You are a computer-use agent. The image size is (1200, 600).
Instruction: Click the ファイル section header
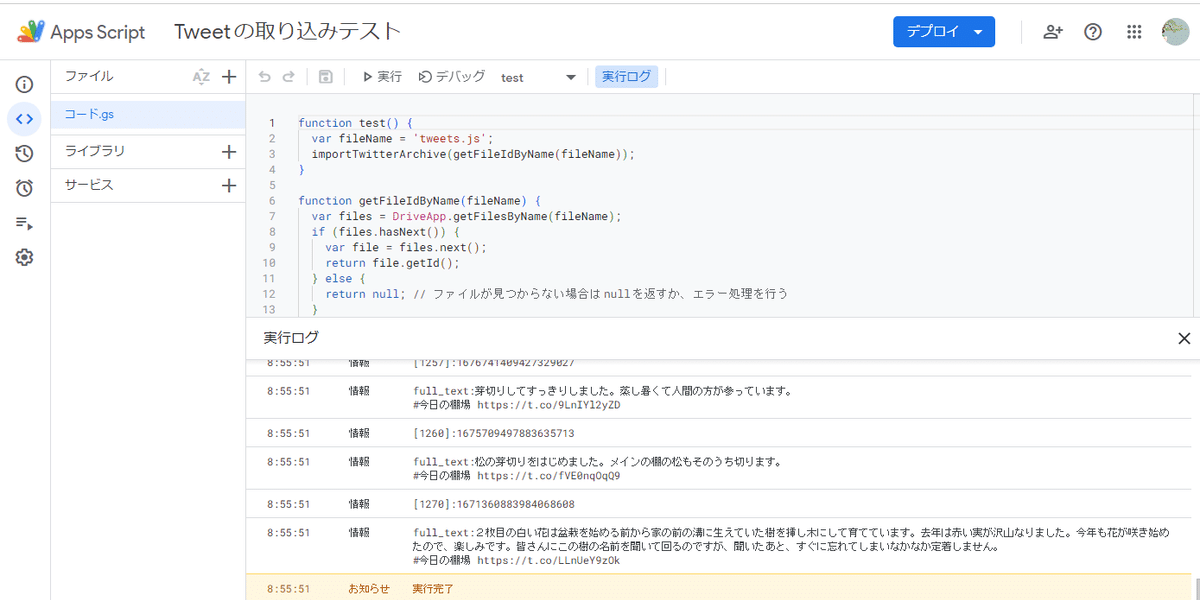[x=89, y=77]
